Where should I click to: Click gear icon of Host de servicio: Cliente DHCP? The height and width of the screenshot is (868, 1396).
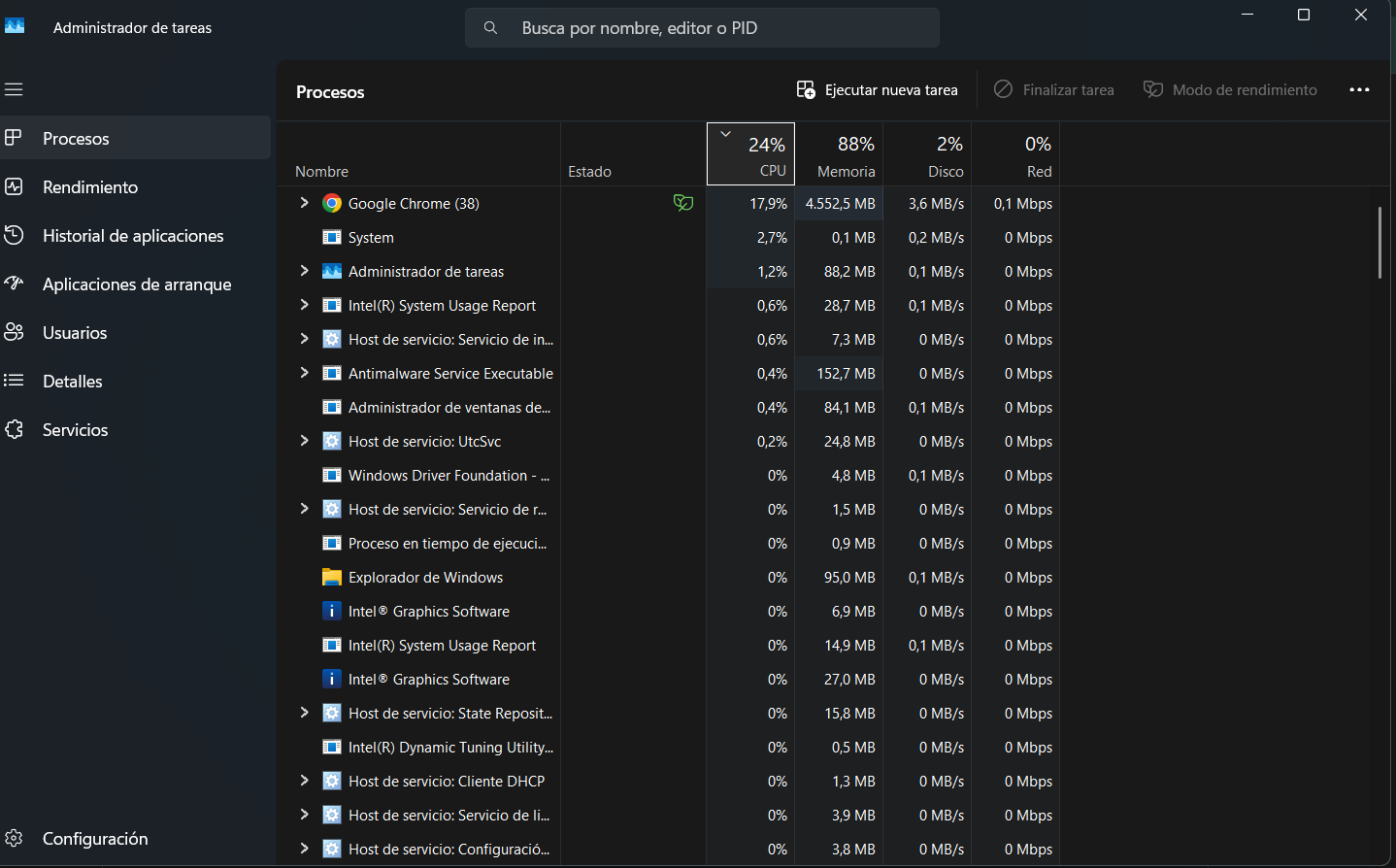(x=332, y=781)
